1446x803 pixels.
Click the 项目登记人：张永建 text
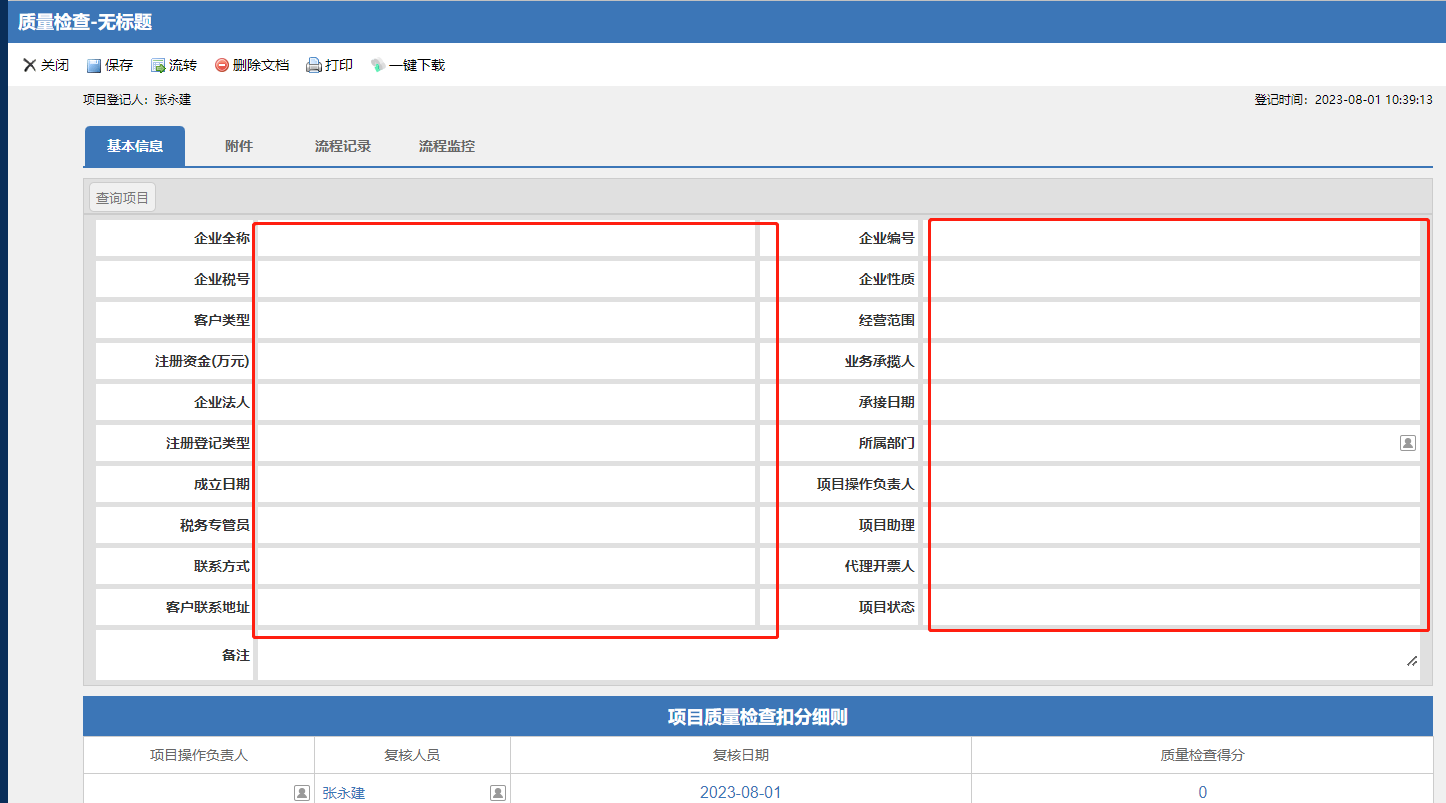[137, 100]
